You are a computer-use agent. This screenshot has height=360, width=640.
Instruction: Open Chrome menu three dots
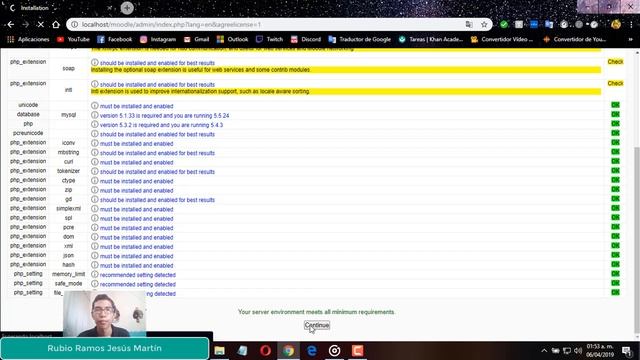click(631, 24)
